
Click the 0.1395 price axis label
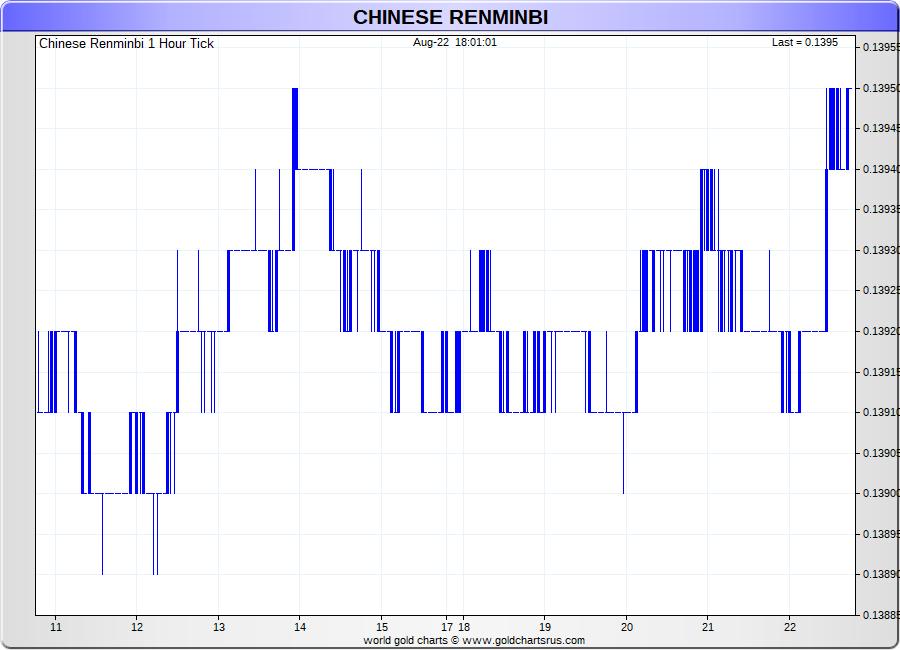881,88
